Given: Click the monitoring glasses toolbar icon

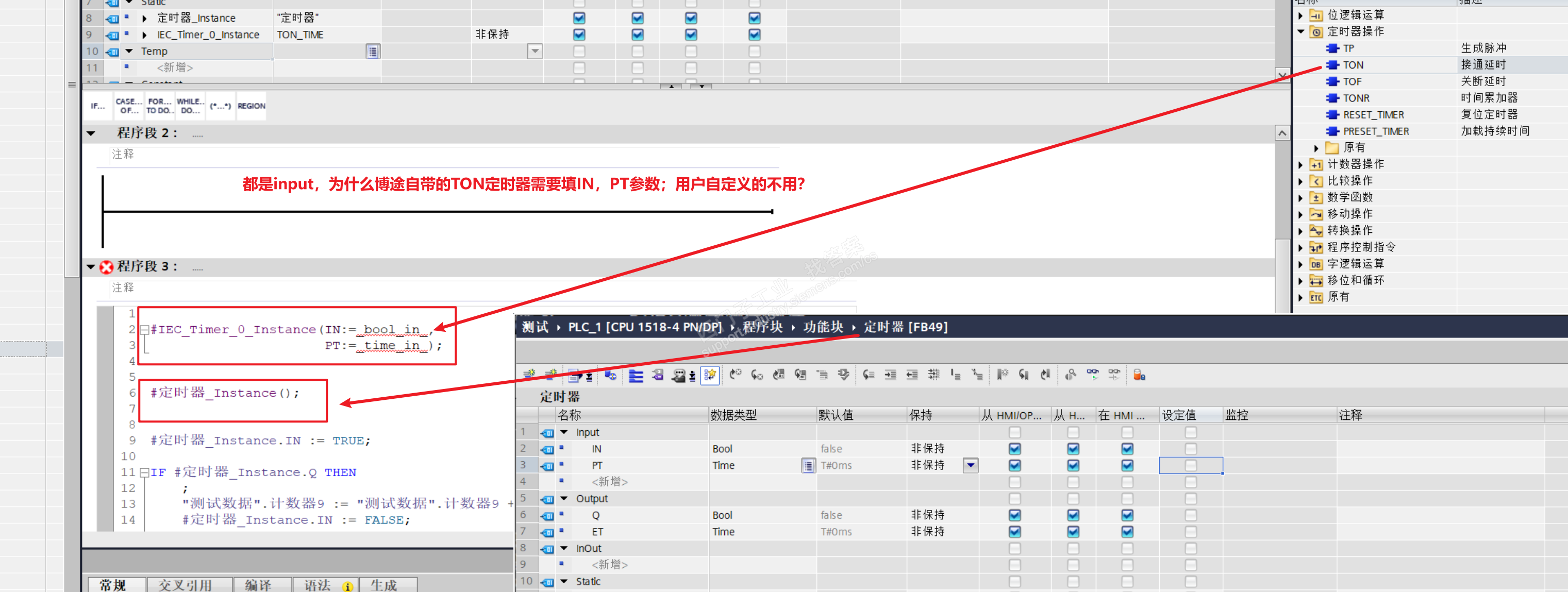Looking at the screenshot, I should pyautogui.click(x=1093, y=375).
